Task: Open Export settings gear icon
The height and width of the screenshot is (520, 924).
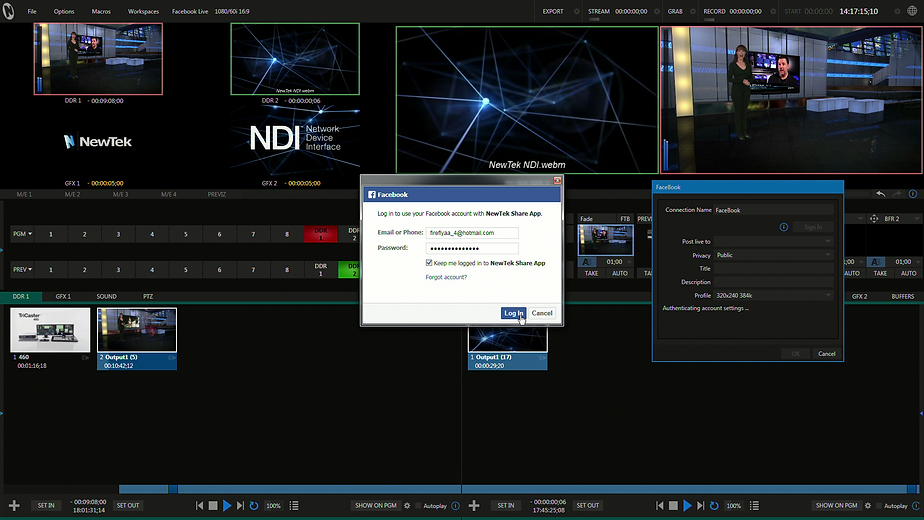Action: point(576,11)
